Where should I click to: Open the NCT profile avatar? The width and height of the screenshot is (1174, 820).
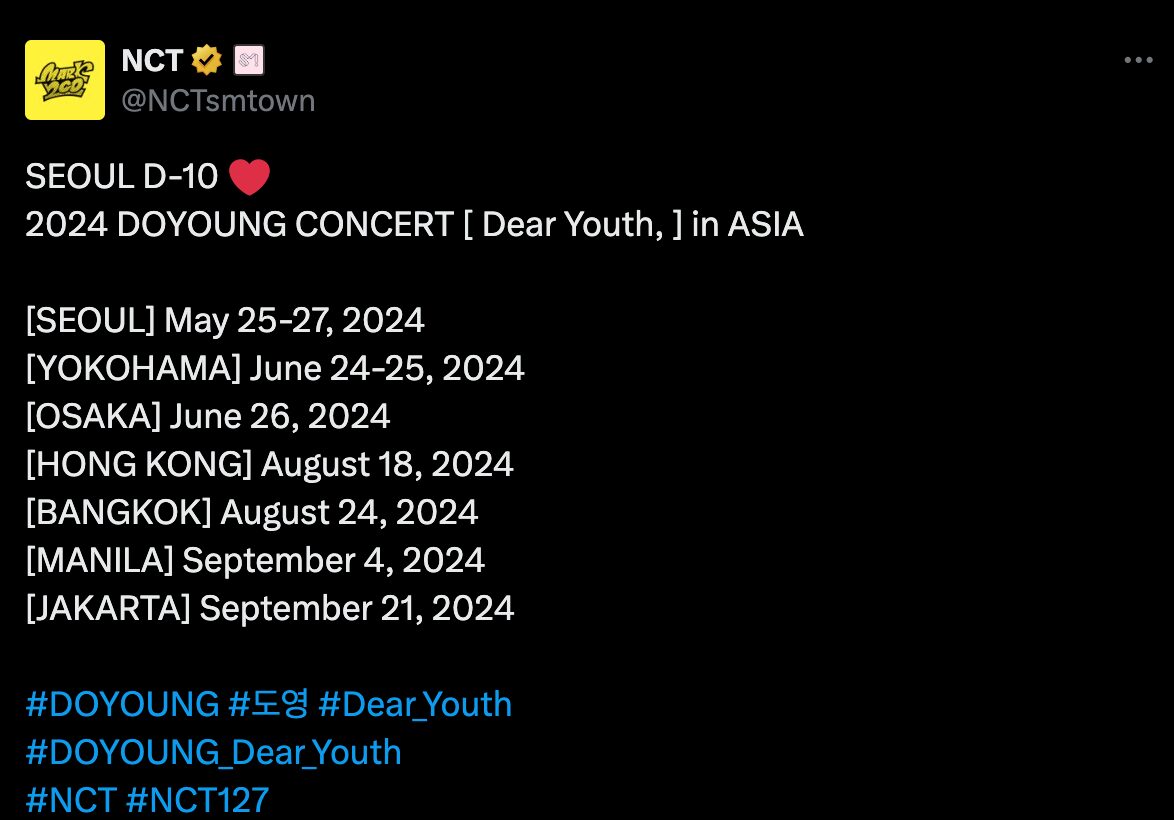click(x=65, y=80)
